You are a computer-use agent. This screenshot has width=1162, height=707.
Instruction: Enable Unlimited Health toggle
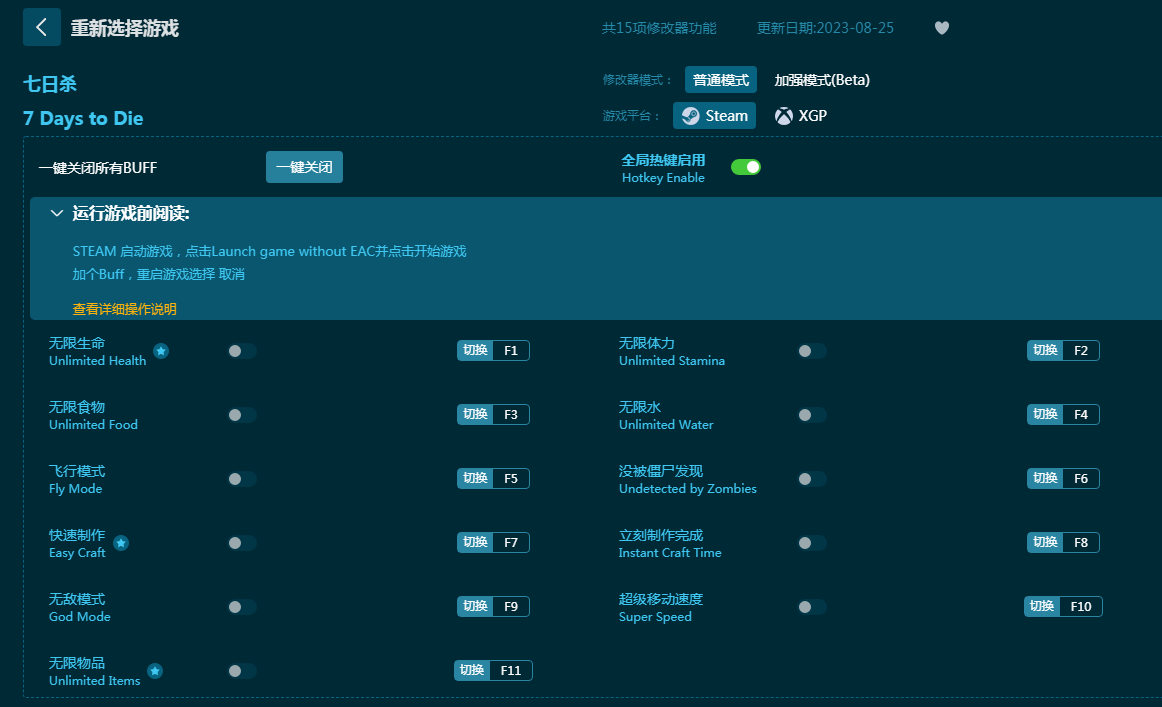pyautogui.click(x=242, y=351)
